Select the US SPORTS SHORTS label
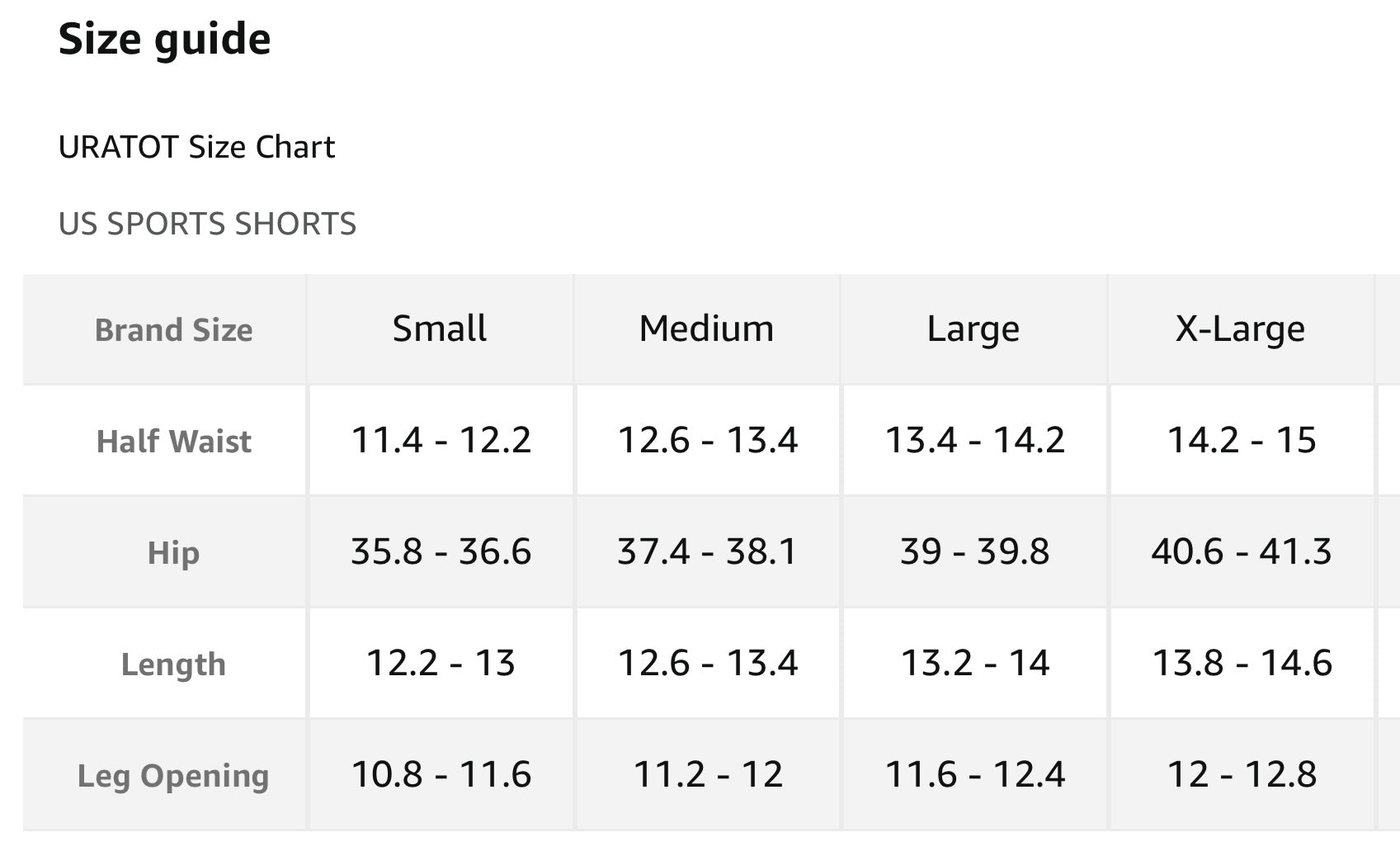 click(x=207, y=224)
